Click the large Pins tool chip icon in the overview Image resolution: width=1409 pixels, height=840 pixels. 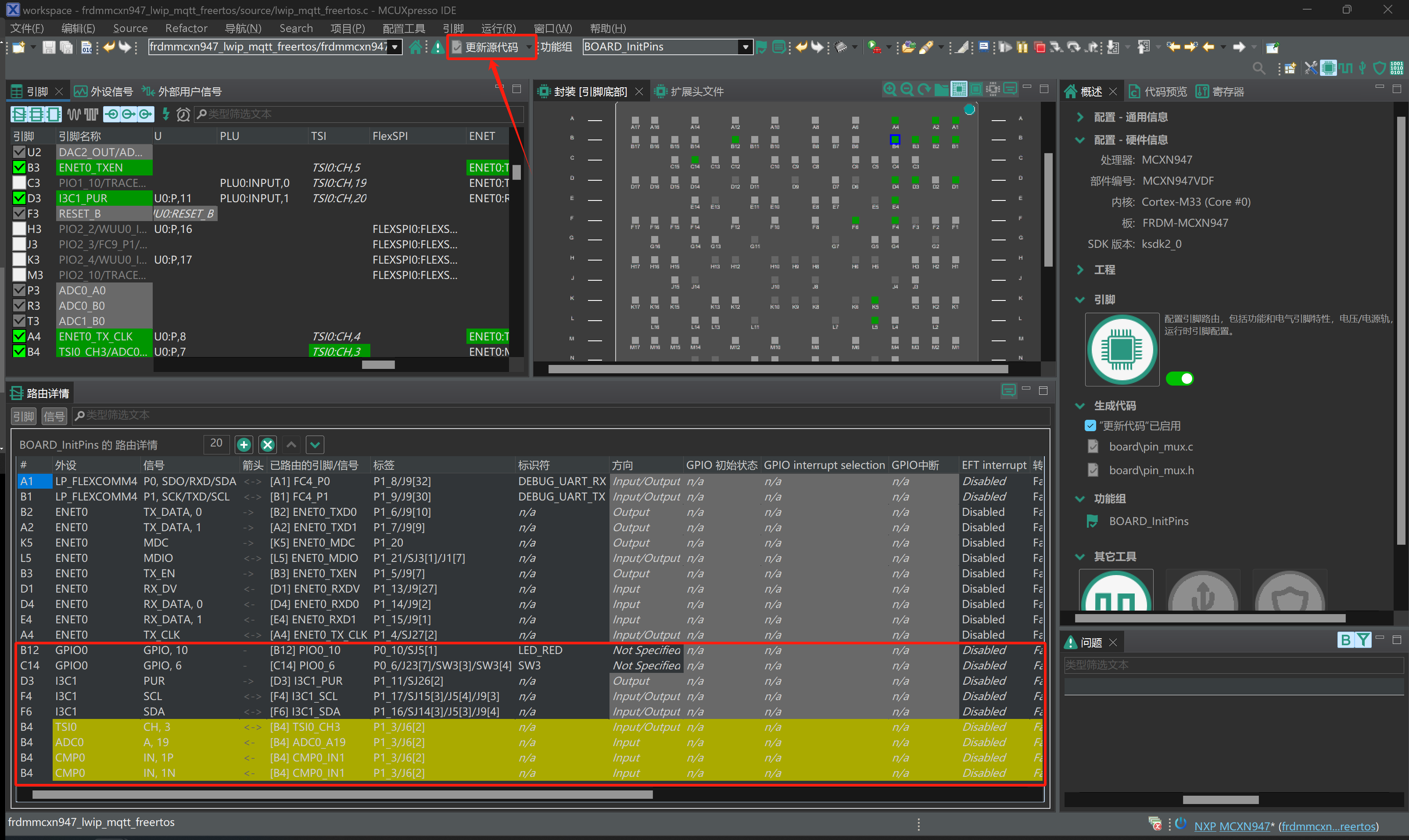pos(1122,350)
